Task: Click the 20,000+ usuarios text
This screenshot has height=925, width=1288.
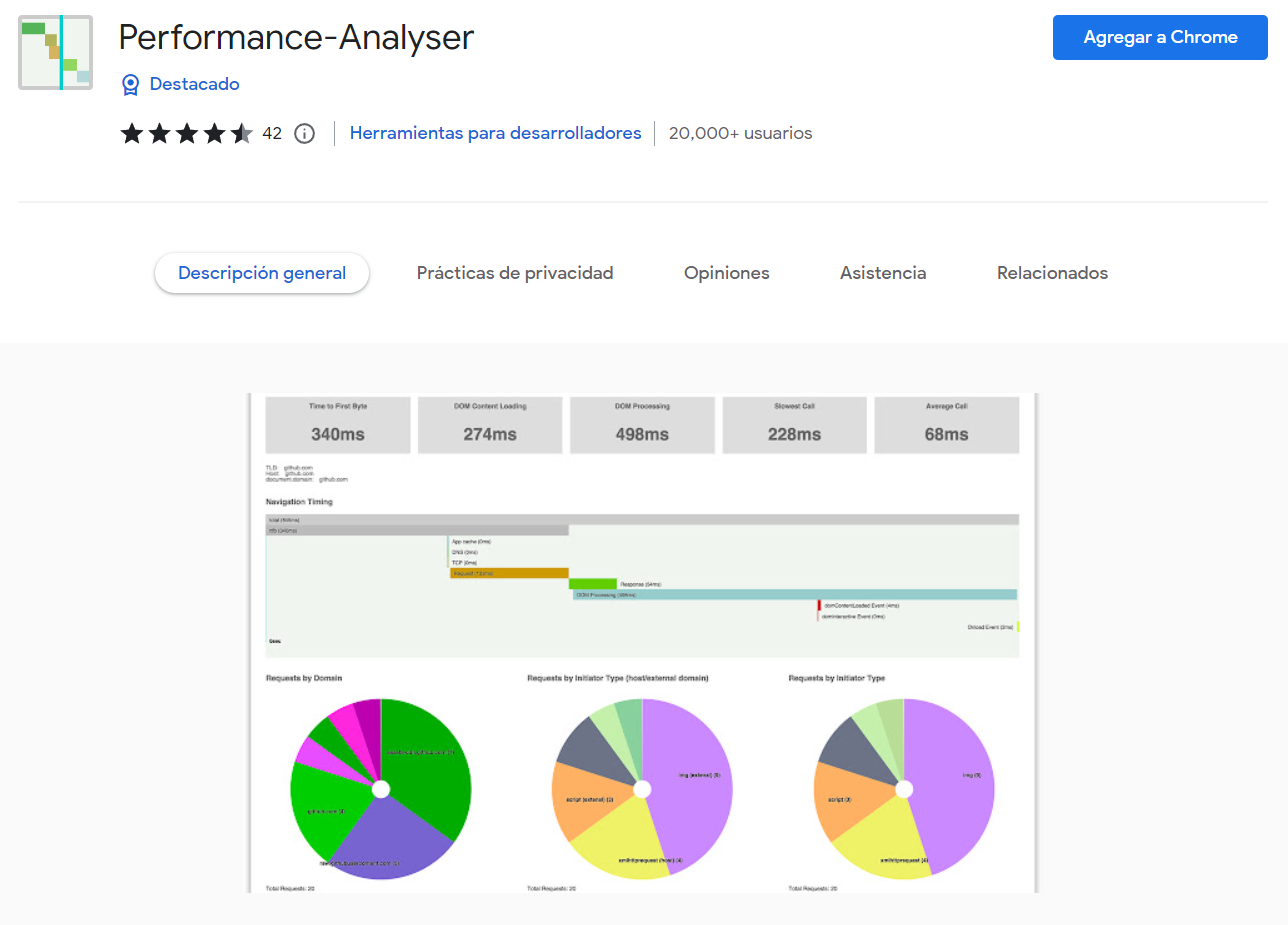Action: click(740, 133)
